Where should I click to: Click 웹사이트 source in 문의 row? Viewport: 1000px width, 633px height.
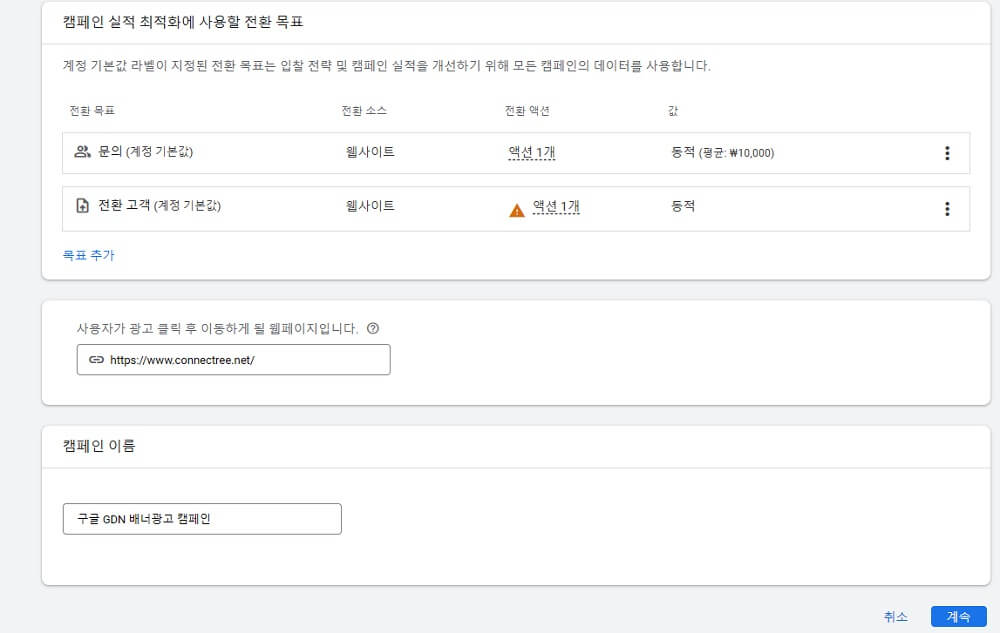370,152
